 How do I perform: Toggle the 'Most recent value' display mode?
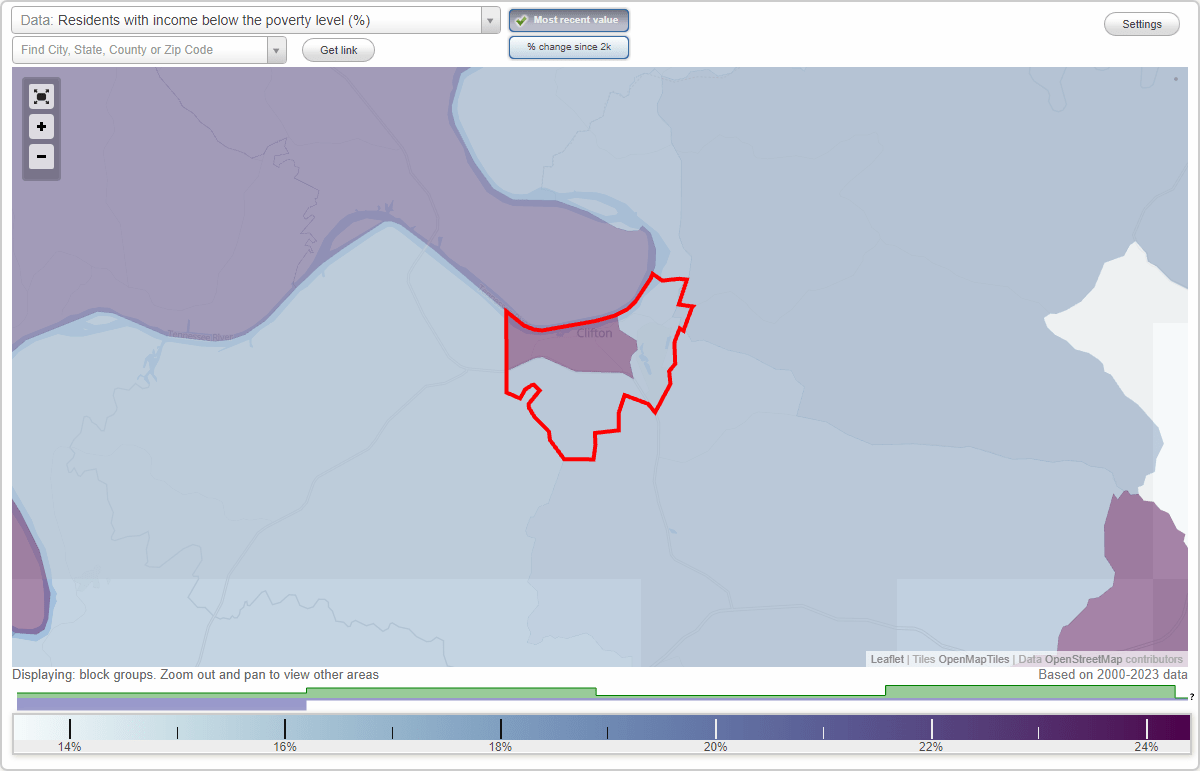coord(569,20)
